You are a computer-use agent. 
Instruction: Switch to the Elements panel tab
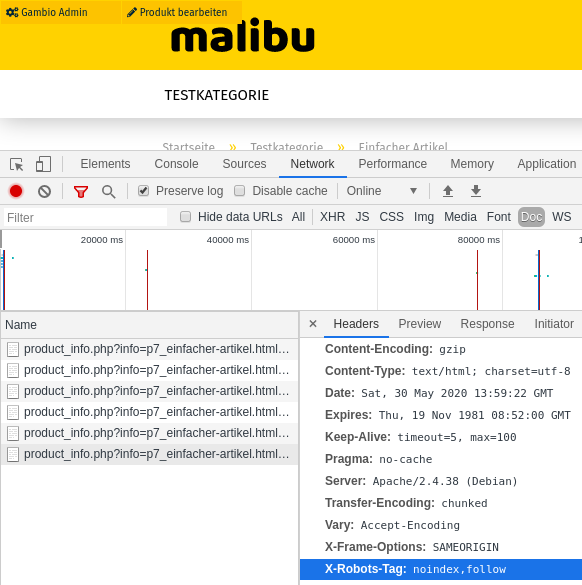(x=105, y=164)
